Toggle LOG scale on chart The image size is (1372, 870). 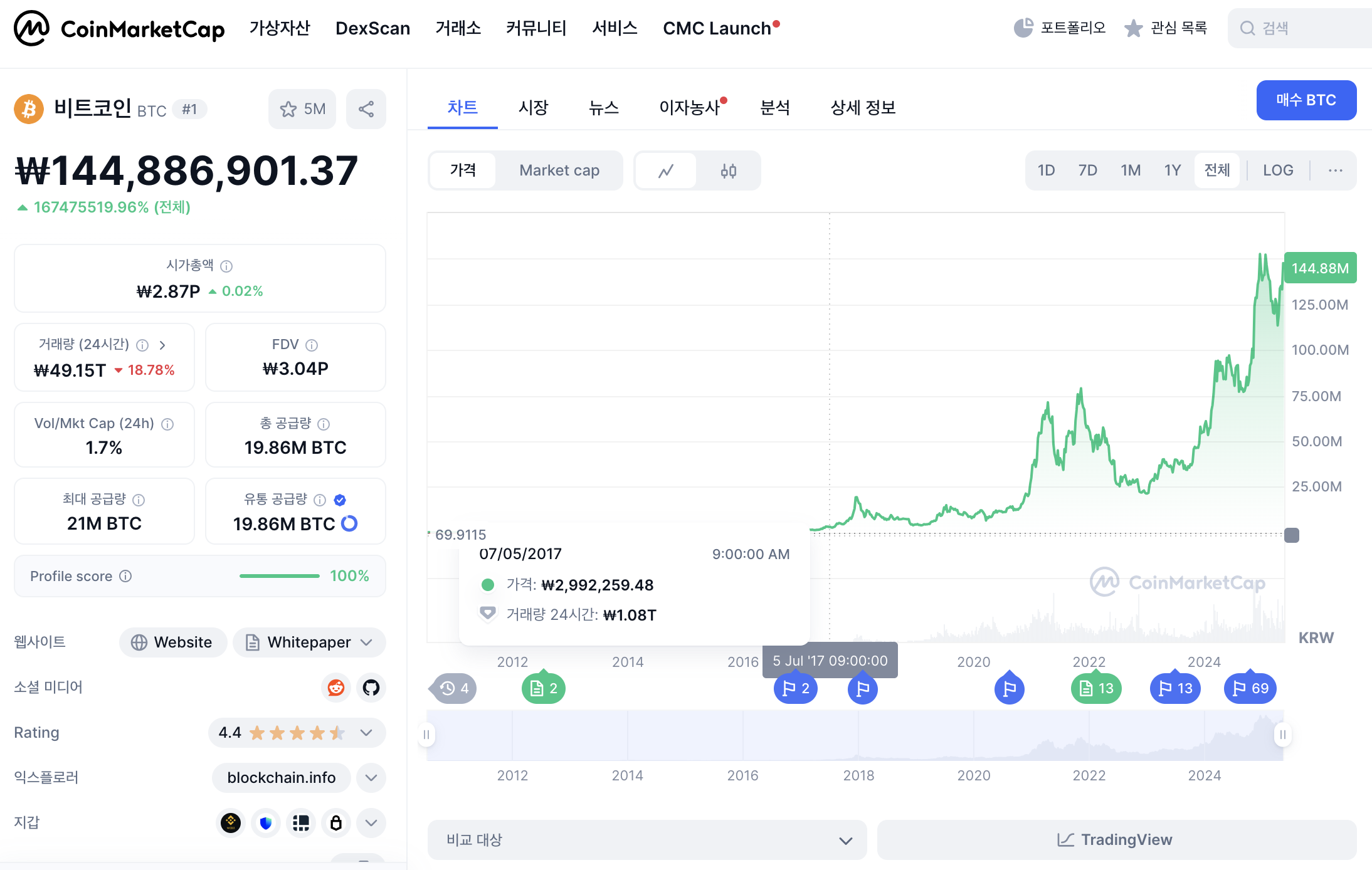(1277, 170)
